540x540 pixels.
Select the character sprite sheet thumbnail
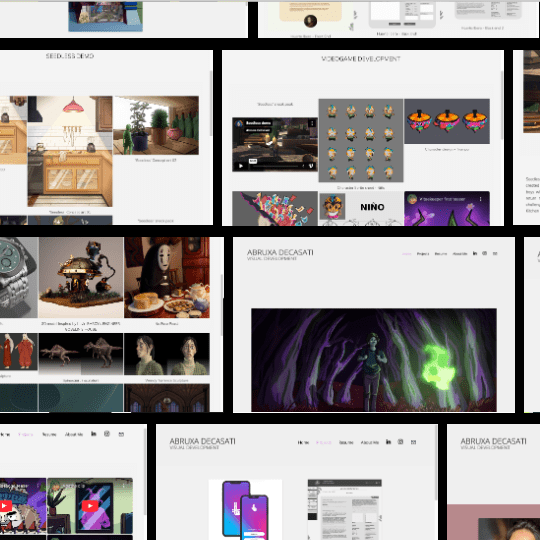tap(361, 140)
